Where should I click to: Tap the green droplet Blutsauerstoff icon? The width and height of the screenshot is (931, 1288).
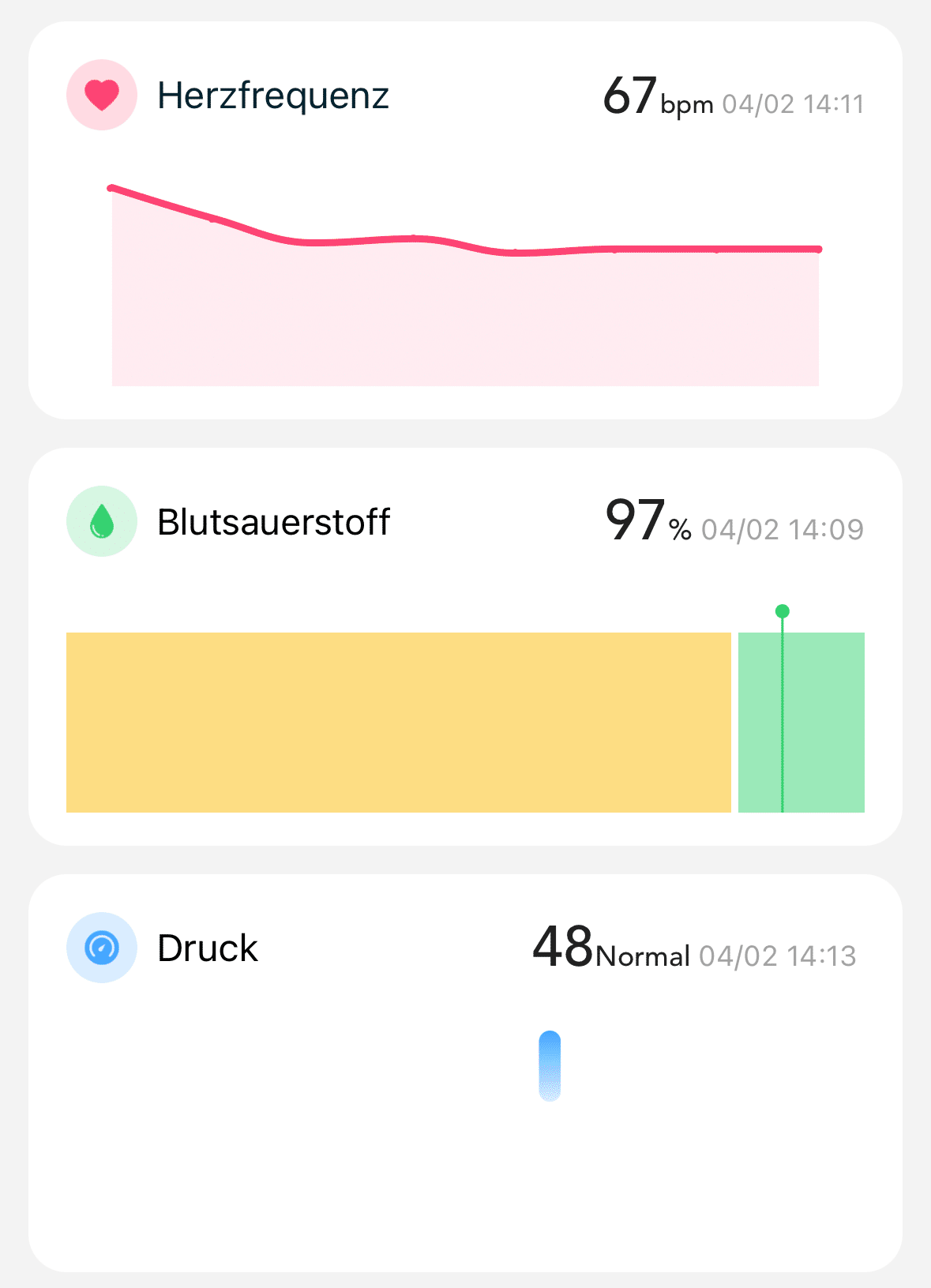102,521
